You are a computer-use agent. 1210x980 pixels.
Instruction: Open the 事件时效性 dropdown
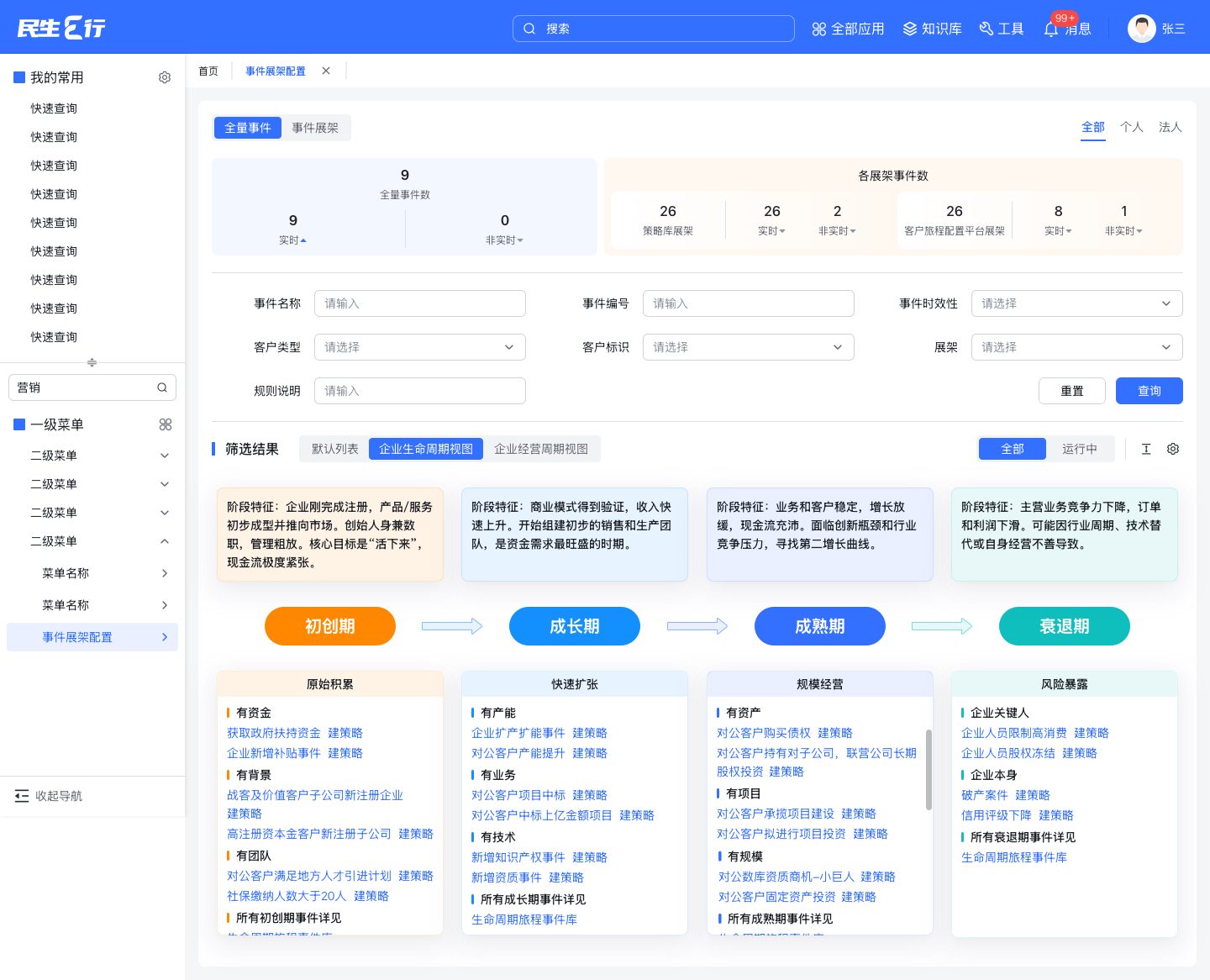tap(1076, 303)
